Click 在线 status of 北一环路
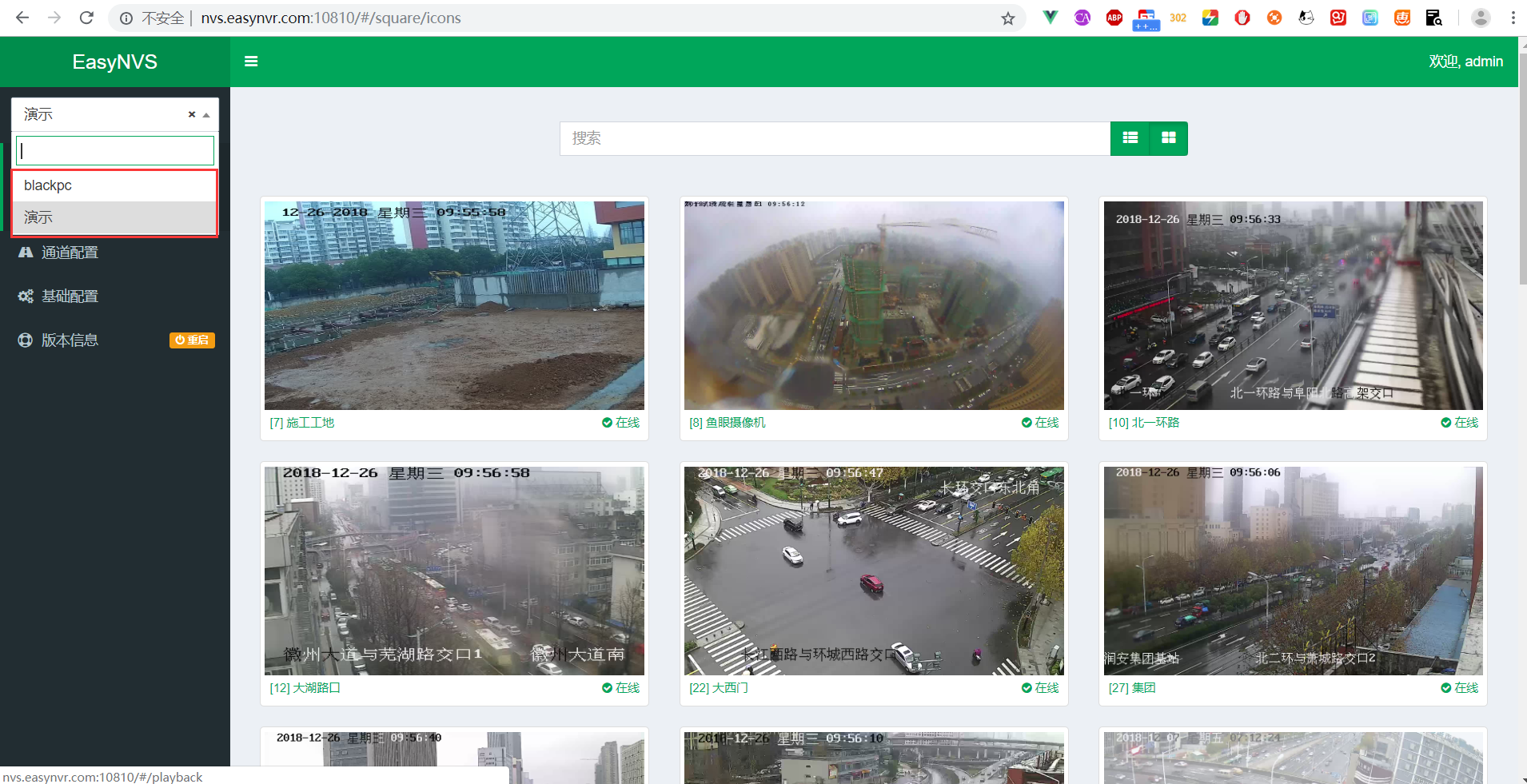This screenshot has width=1527, height=784. tap(1459, 423)
